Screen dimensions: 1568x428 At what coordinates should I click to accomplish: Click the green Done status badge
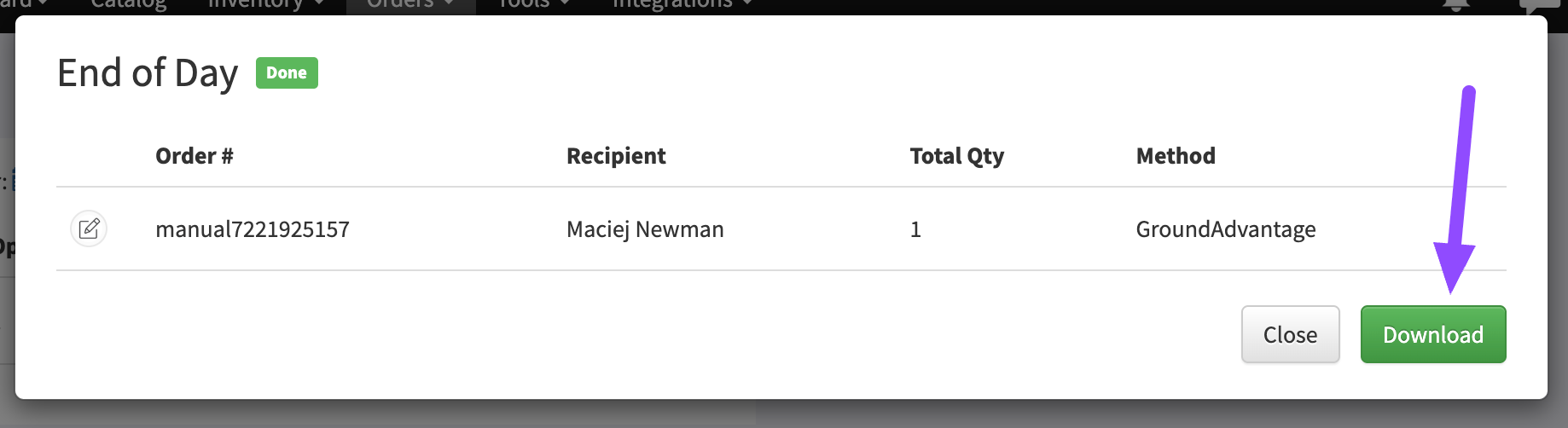point(287,73)
